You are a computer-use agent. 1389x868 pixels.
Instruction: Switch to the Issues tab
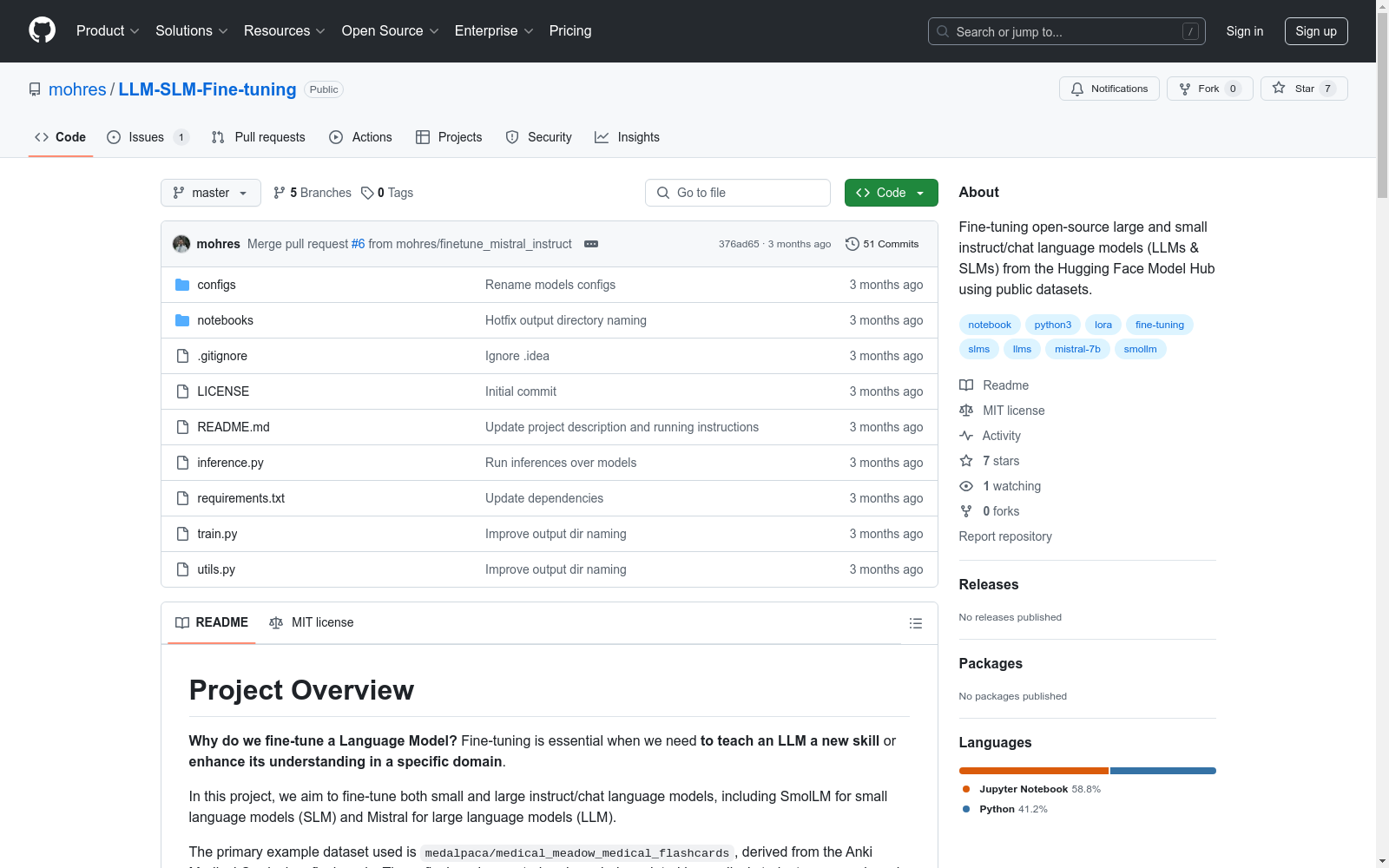click(148, 137)
